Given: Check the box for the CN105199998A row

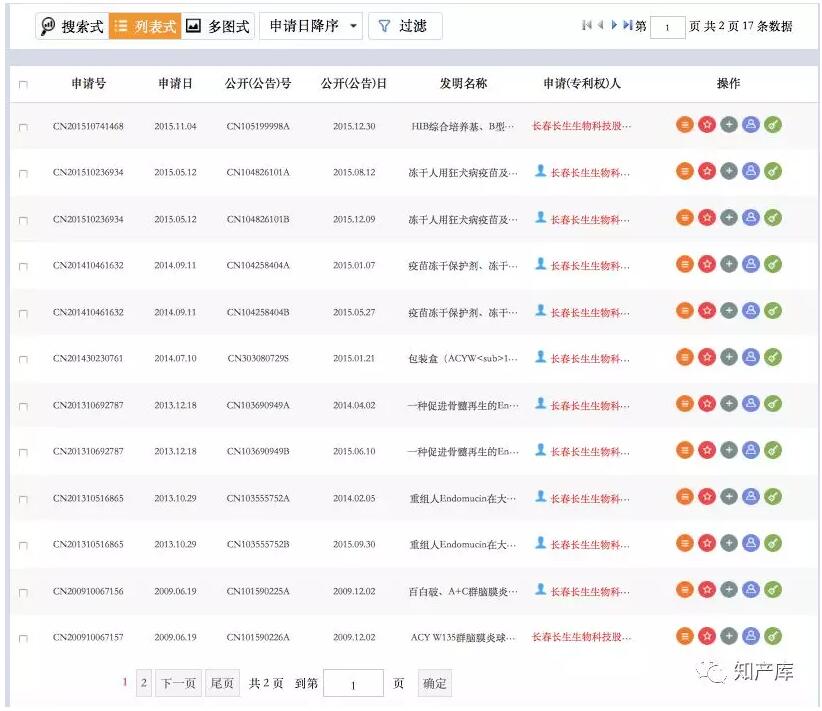Looking at the screenshot, I should tap(23, 127).
